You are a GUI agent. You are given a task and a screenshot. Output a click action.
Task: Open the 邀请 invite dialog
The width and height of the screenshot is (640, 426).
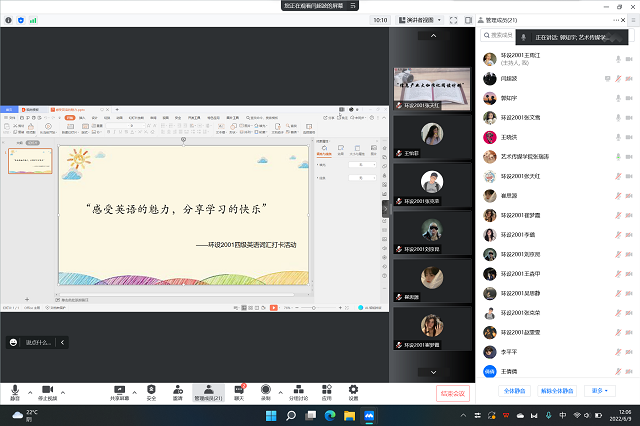tap(178, 393)
